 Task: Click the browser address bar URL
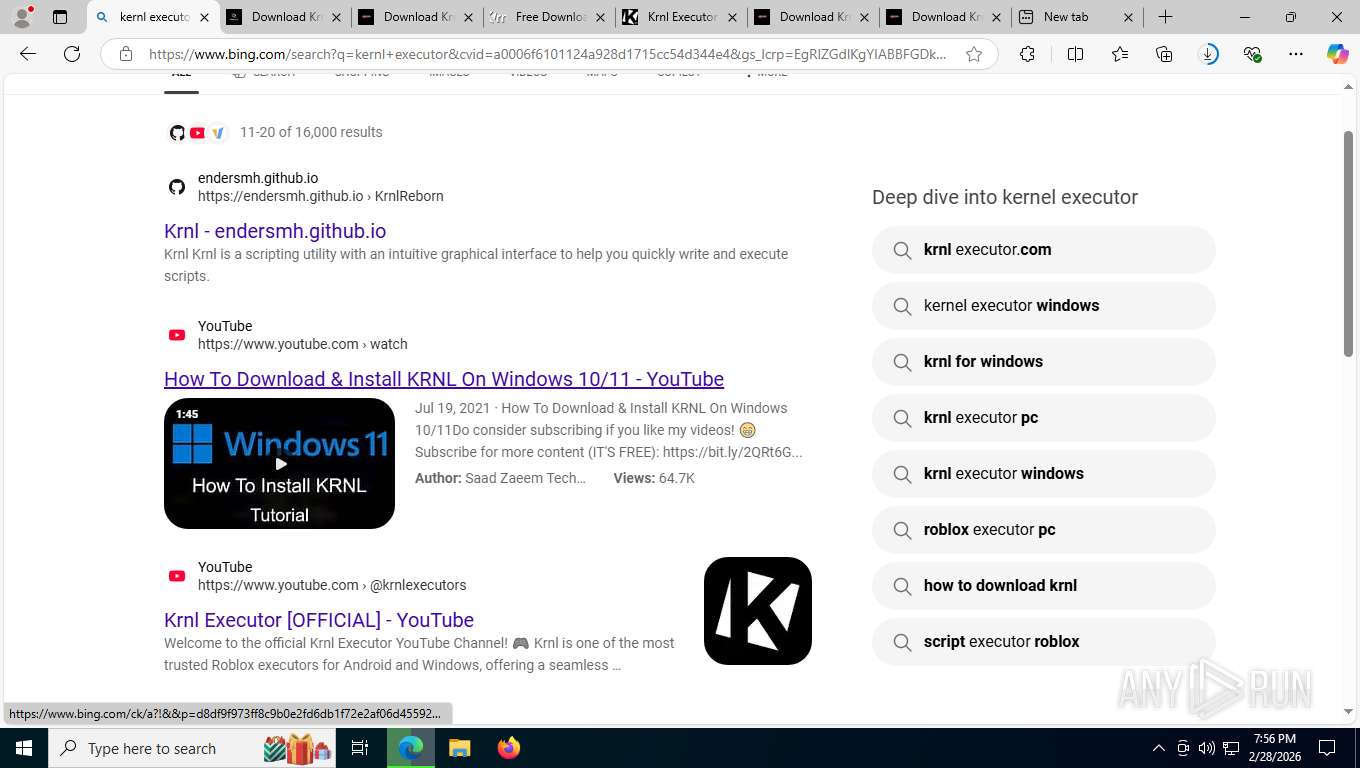click(x=547, y=54)
